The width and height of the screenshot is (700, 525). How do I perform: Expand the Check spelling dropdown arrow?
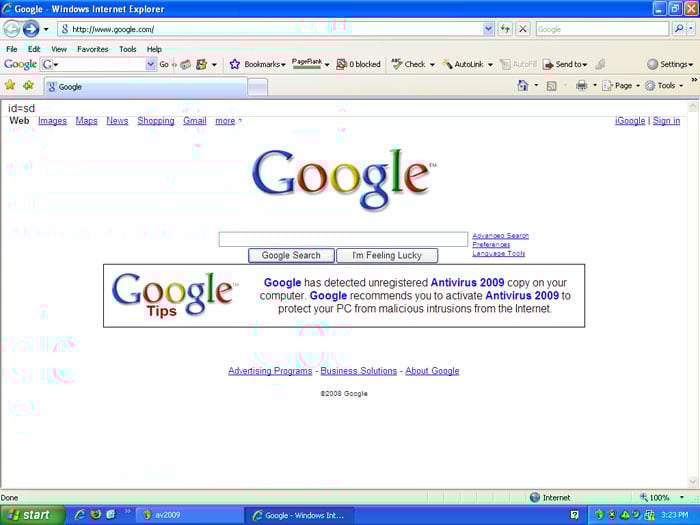pos(432,65)
